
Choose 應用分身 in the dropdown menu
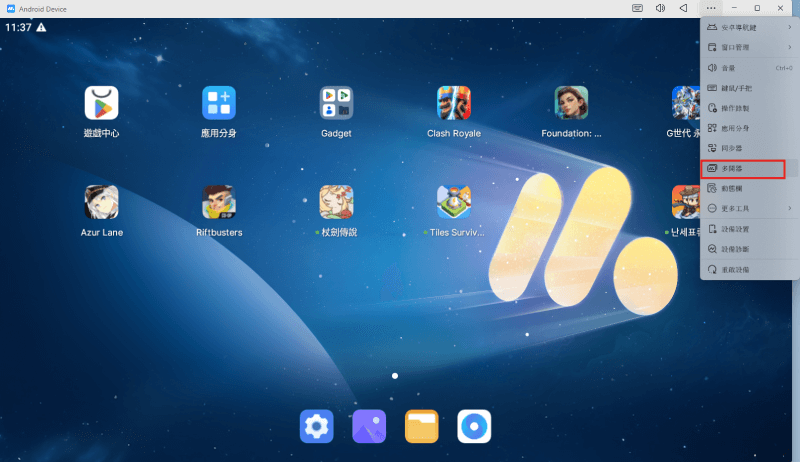click(749, 129)
